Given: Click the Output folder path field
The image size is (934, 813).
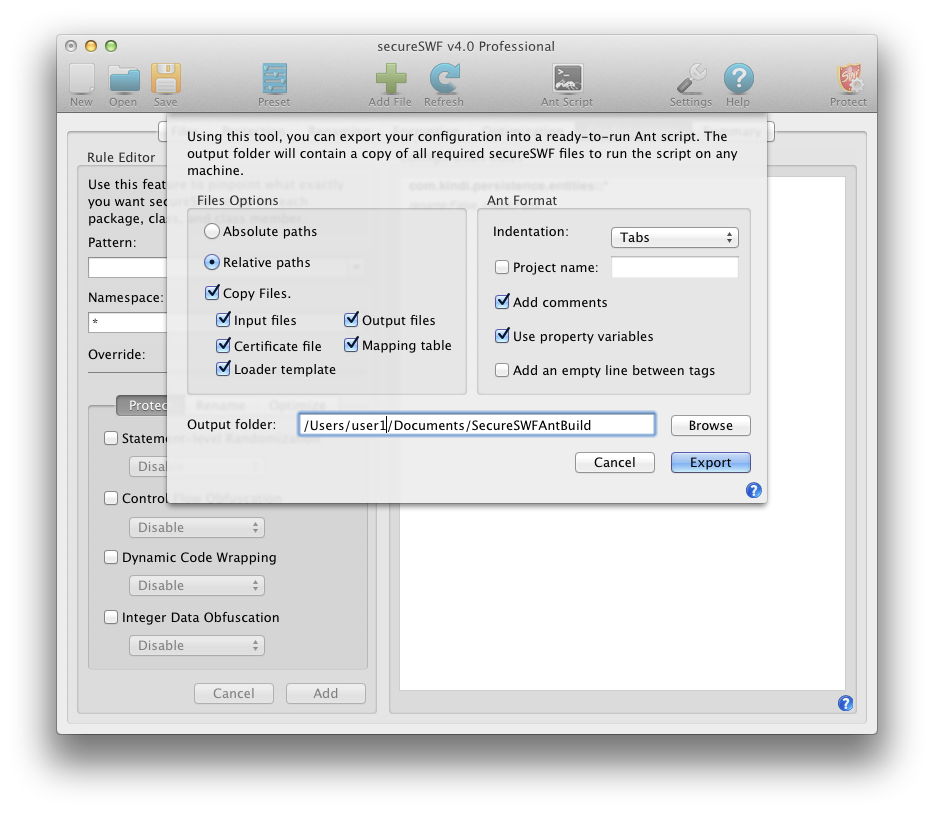Looking at the screenshot, I should pyautogui.click(x=476, y=425).
